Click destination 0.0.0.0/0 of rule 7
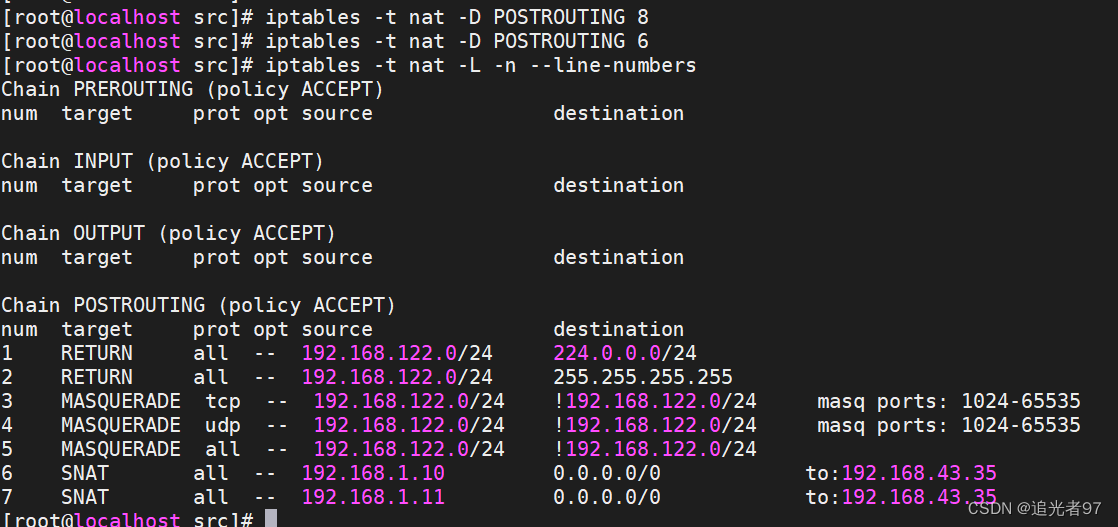The image size is (1118, 527). click(x=607, y=498)
